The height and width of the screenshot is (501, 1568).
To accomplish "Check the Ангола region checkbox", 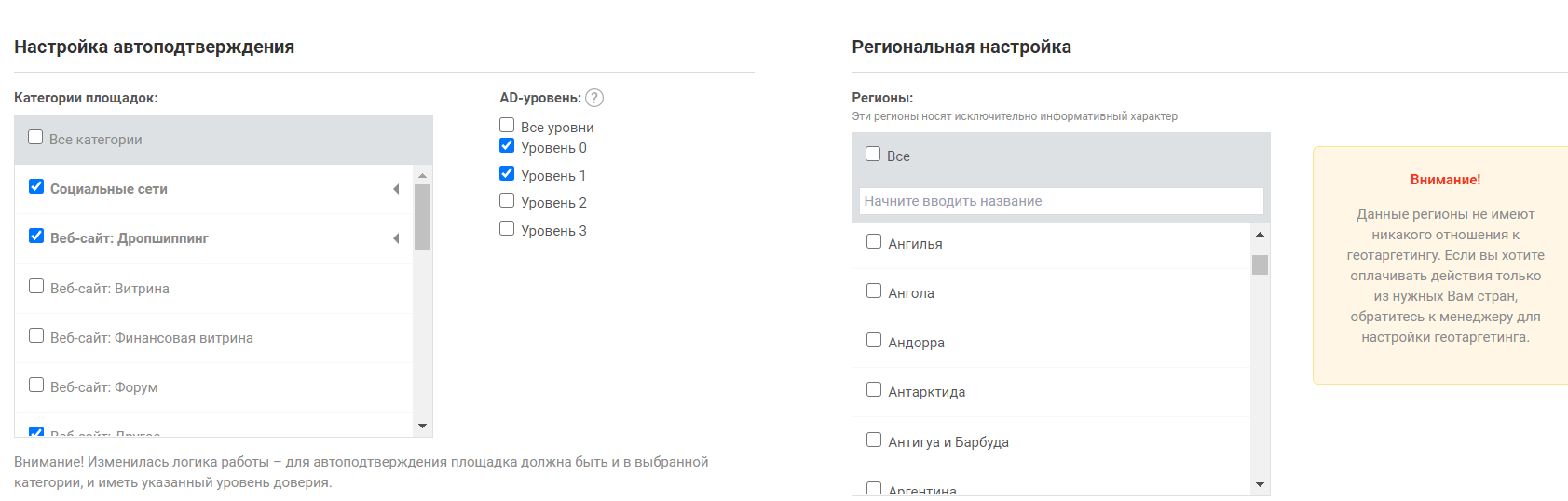I will click(x=874, y=291).
